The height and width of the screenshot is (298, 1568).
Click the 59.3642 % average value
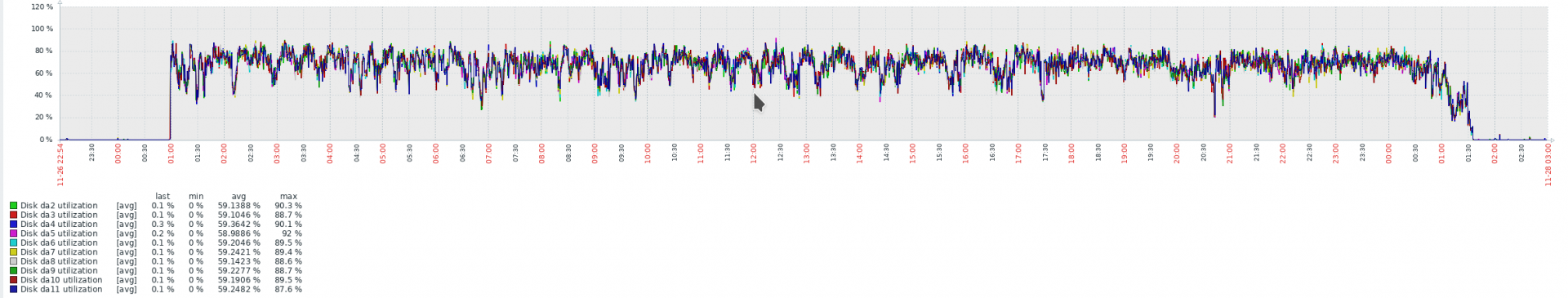(x=239, y=225)
